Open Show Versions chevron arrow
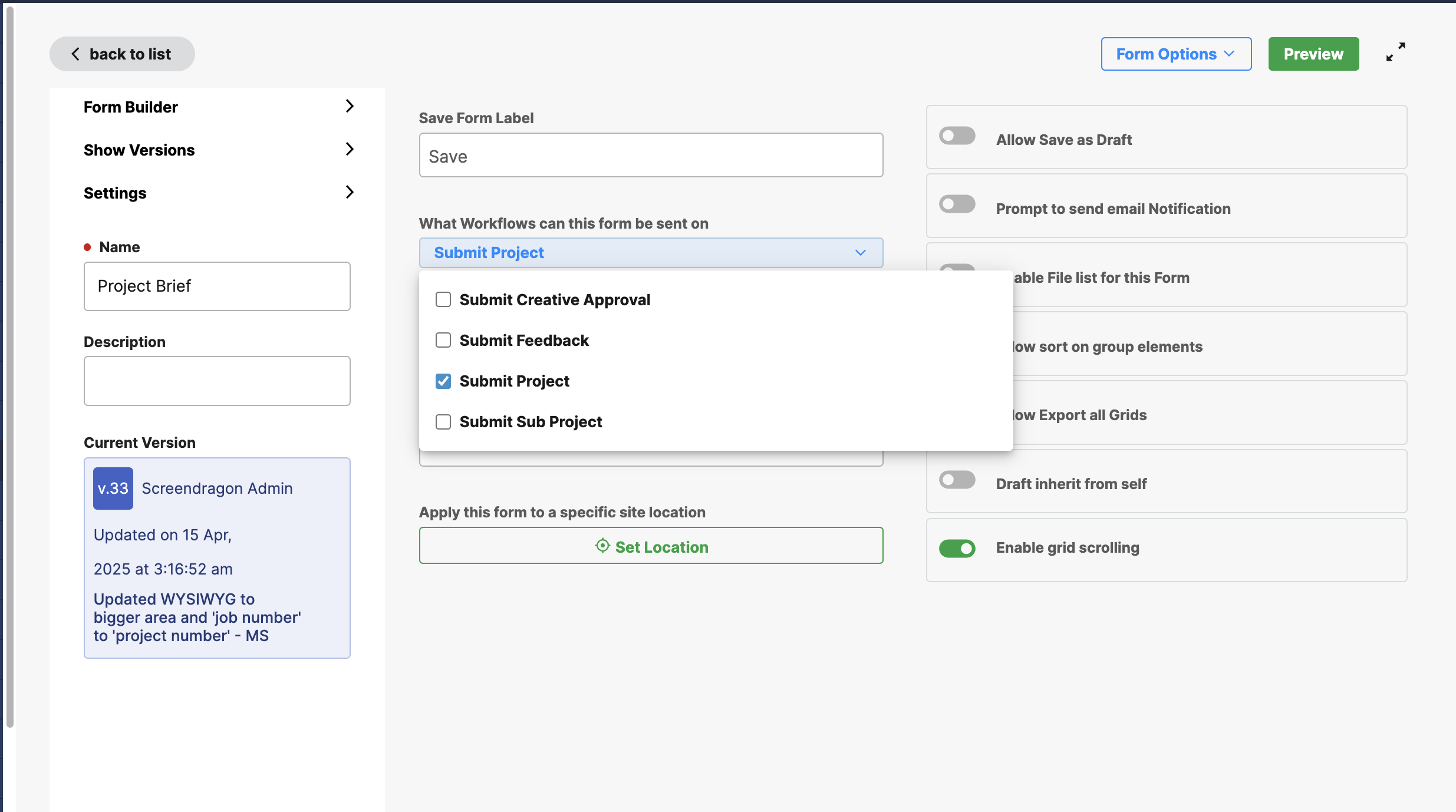Screen dimensions: 1456x812 point(350,149)
